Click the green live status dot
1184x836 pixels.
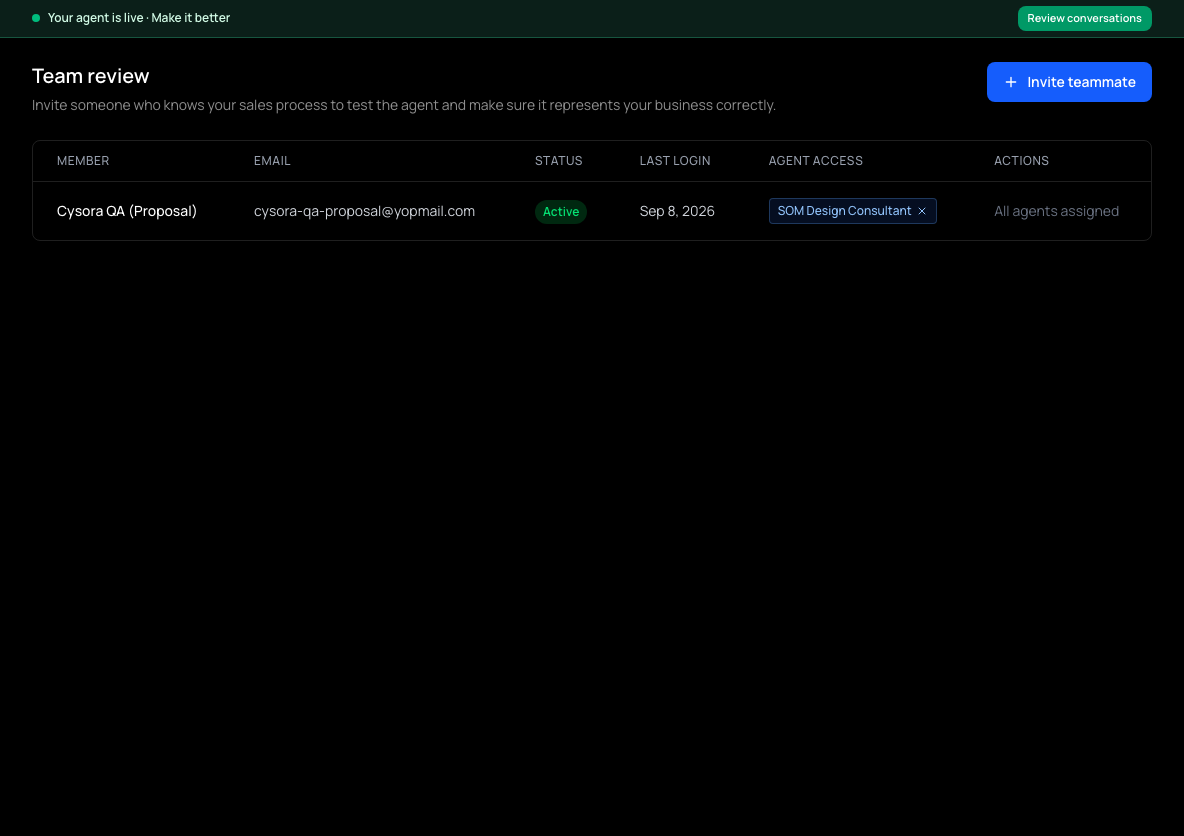point(36,18)
